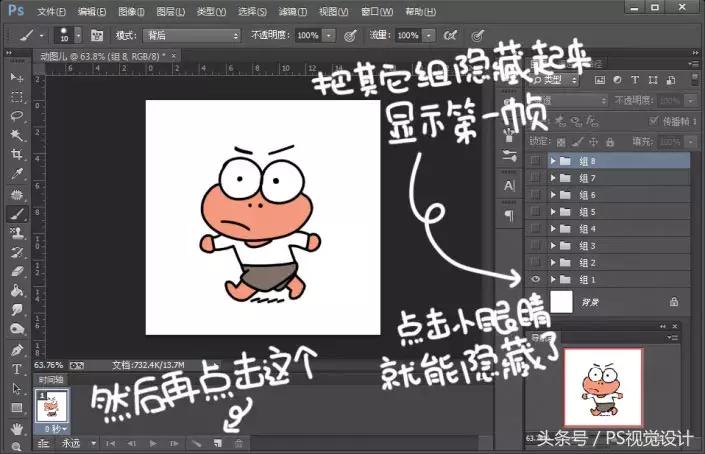705x454 pixels.
Task: Select the Rectangular Marquee tool
Action: [17, 97]
